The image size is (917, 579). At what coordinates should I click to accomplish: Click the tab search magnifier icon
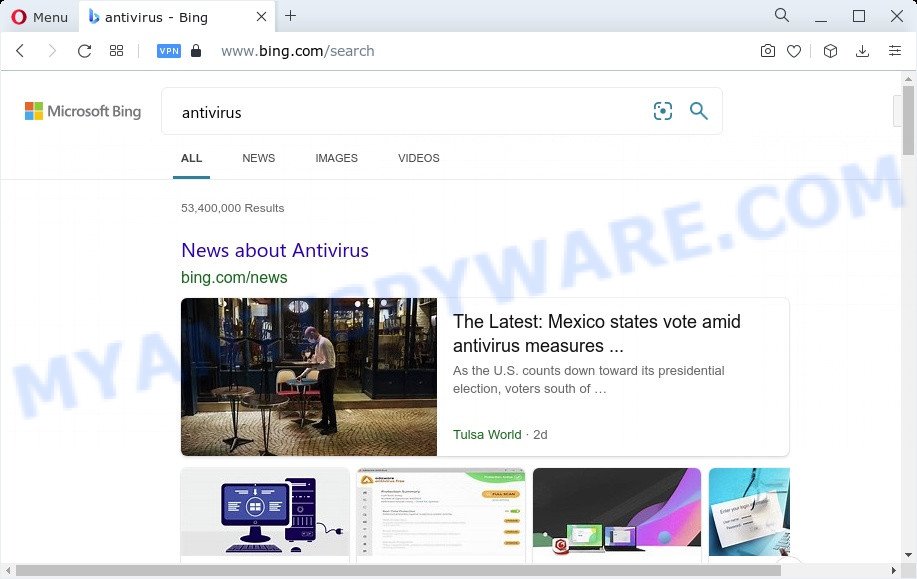coord(781,15)
